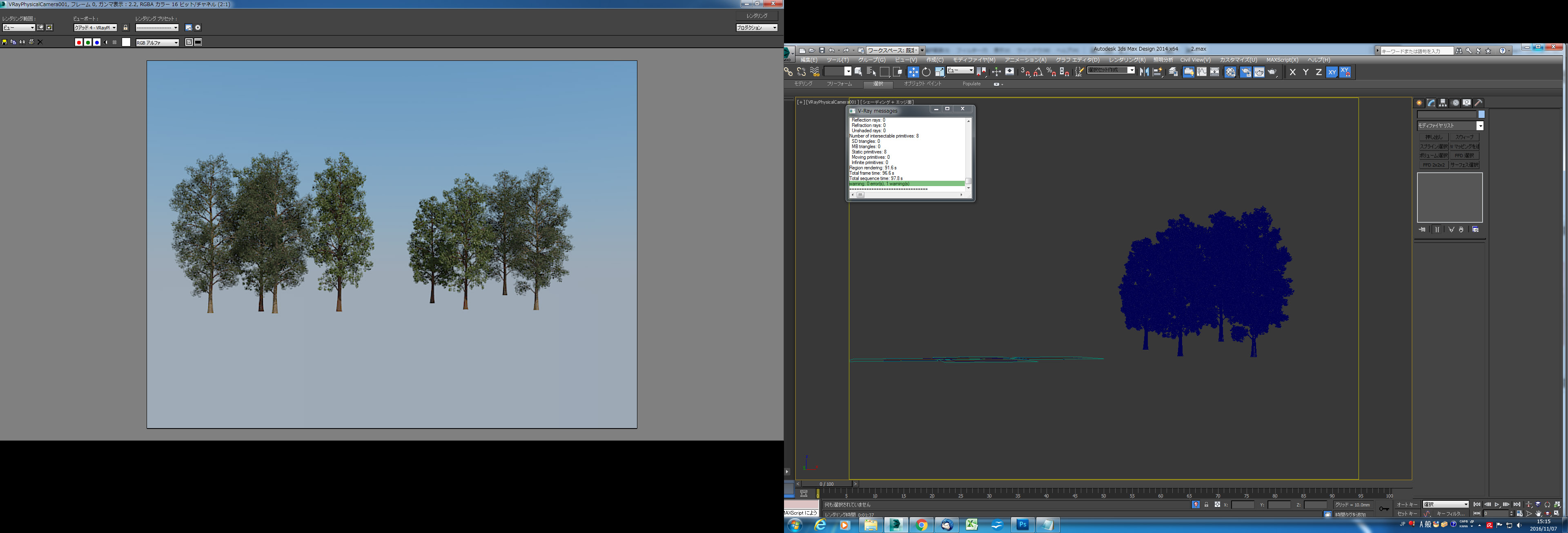Toggle the red channel display

[78, 42]
